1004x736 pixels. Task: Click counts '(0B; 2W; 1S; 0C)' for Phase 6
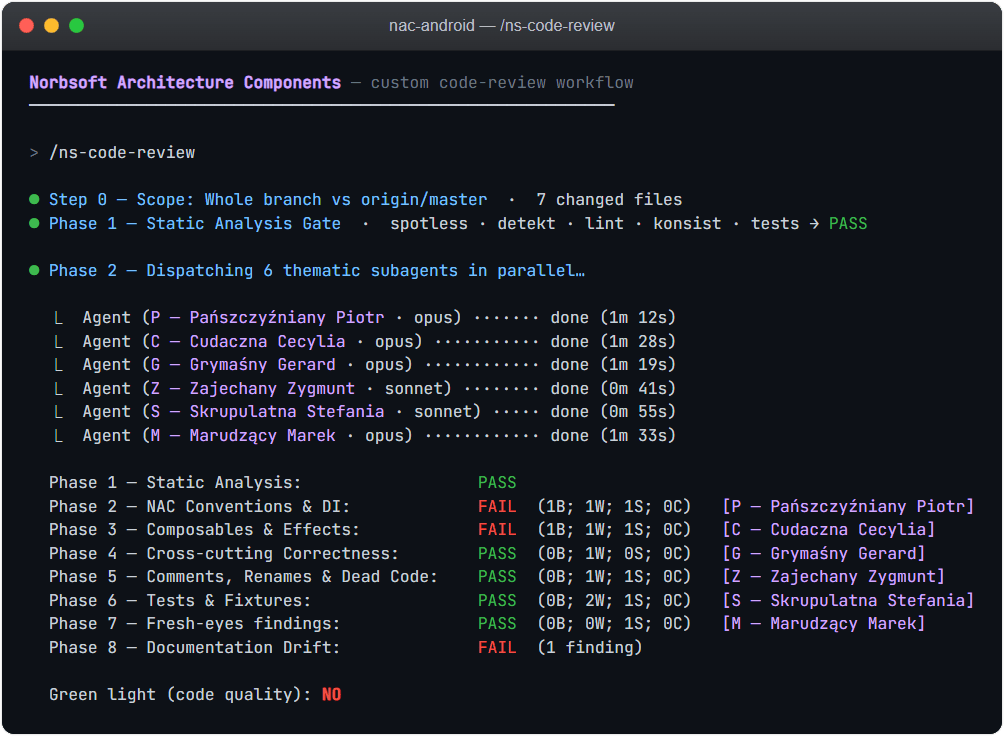pyautogui.click(x=614, y=601)
